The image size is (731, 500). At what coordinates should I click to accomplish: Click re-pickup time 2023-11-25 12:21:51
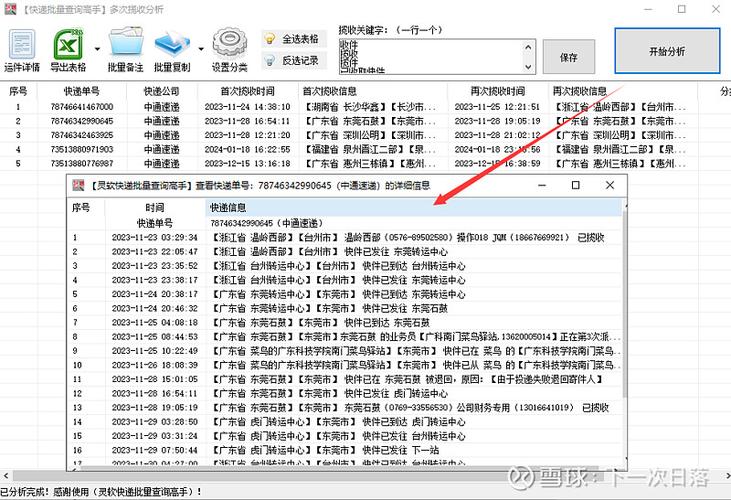[497, 107]
